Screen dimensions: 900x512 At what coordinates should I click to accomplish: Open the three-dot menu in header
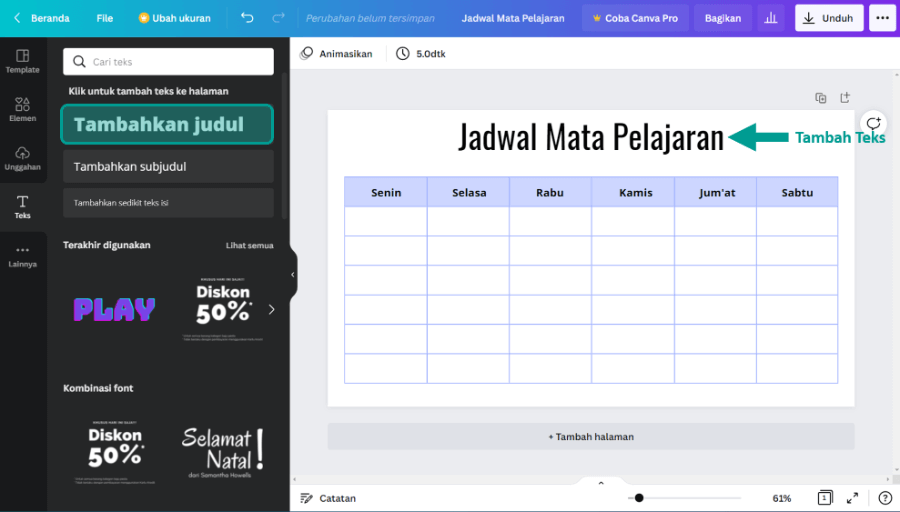point(883,18)
